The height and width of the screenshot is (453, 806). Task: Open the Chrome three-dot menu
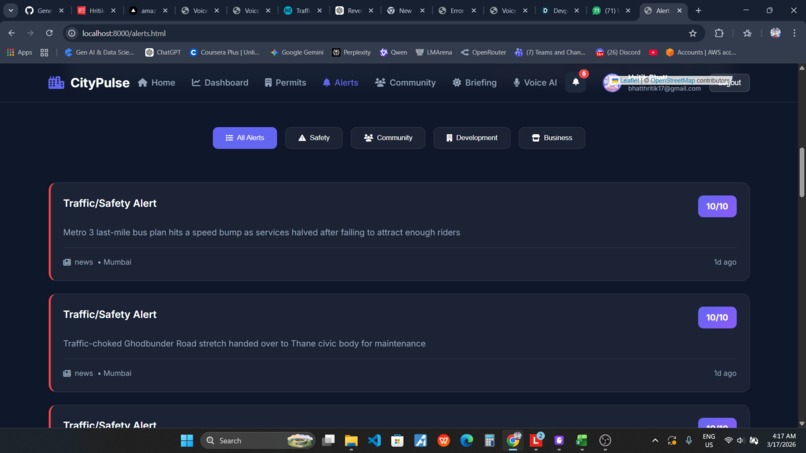click(794, 33)
